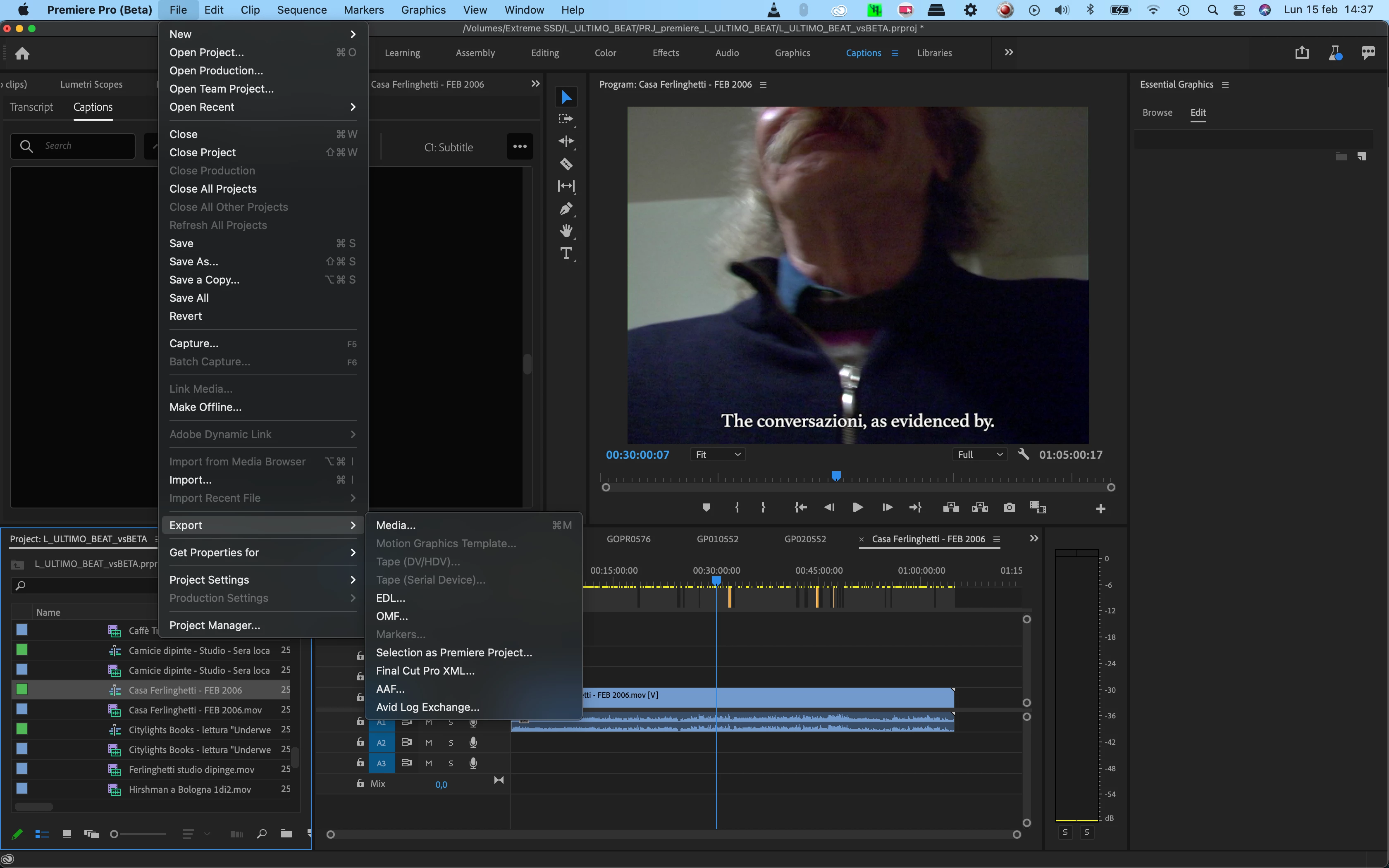Screen dimensions: 1389x868
Task: Toggle lock on track A2
Action: [x=360, y=742]
